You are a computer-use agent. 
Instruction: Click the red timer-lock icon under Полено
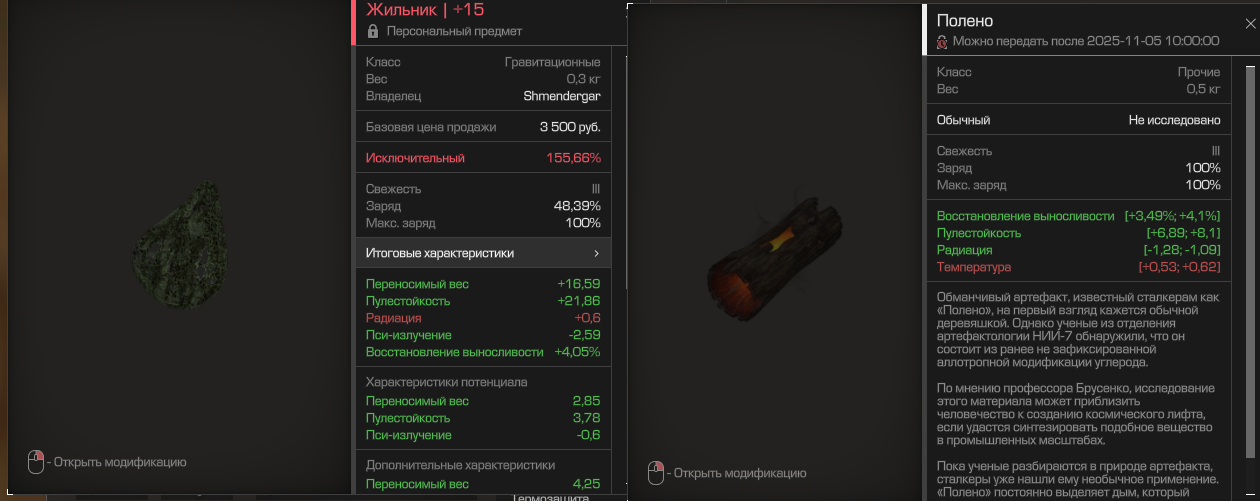point(941,42)
